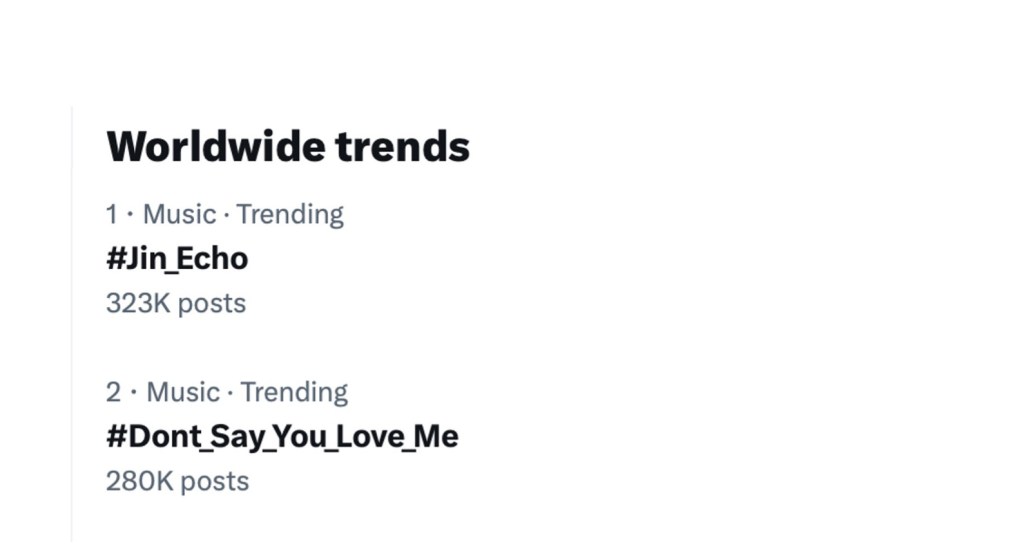Click Trending label above #Dont_Say_You_Love_Me
This screenshot has width=1024, height=556.
coord(294,392)
